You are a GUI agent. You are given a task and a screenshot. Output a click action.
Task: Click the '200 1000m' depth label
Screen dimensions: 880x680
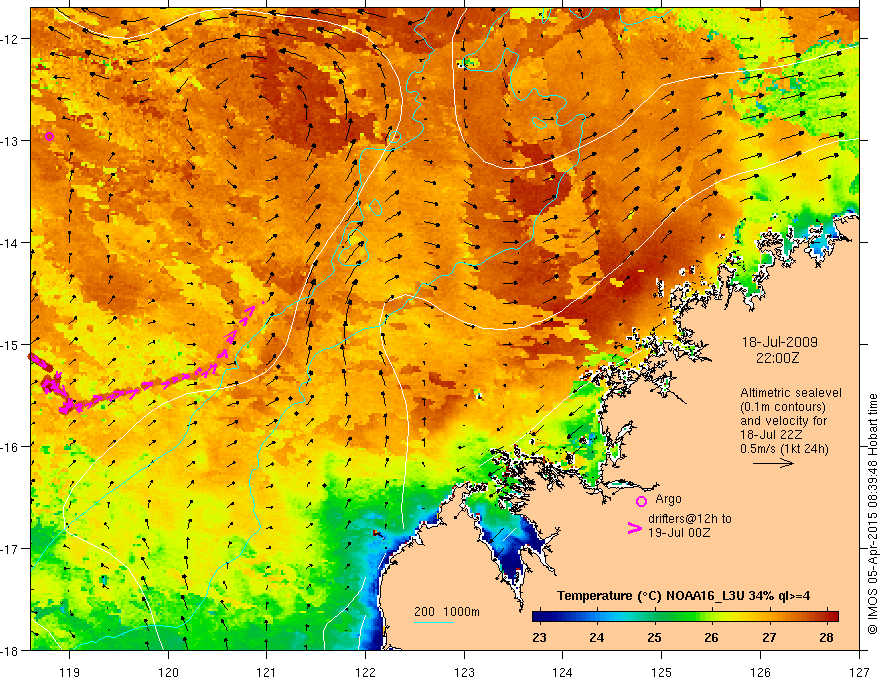pos(447,612)
